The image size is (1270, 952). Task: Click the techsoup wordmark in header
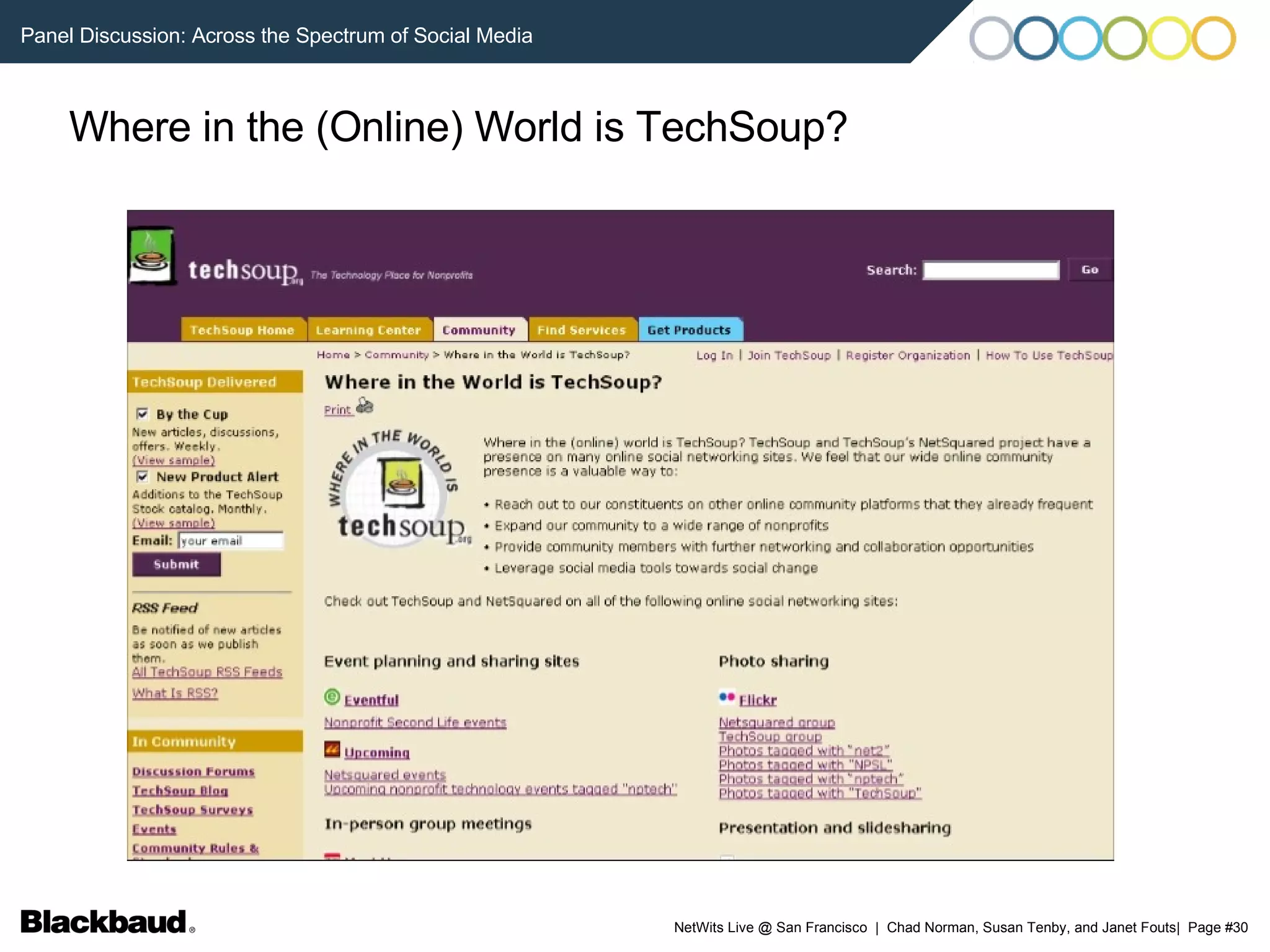(x=245, y=271)
